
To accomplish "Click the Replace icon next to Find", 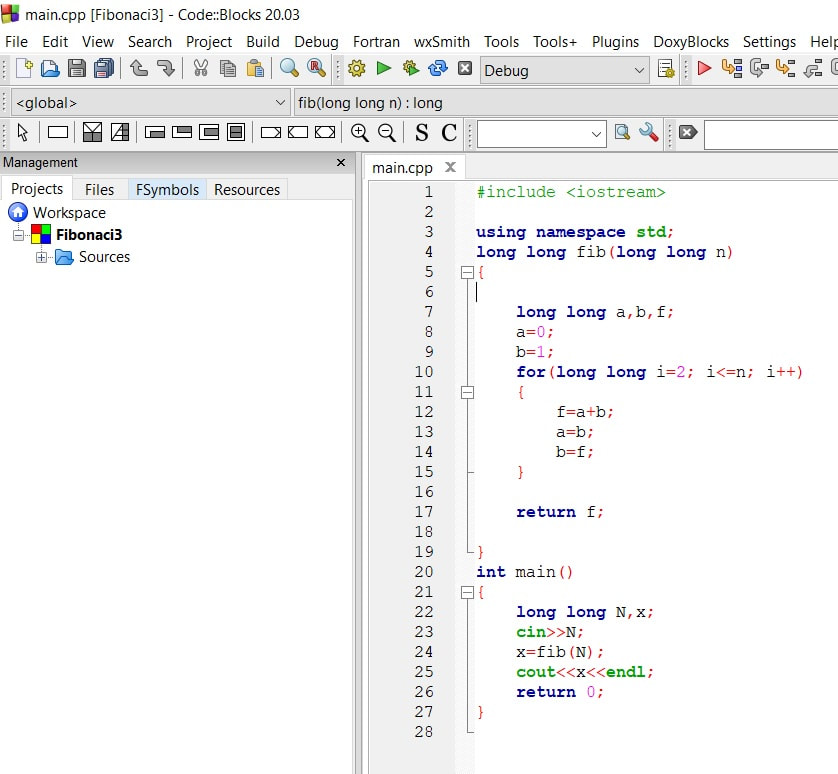I will click(x=316, y=68).
